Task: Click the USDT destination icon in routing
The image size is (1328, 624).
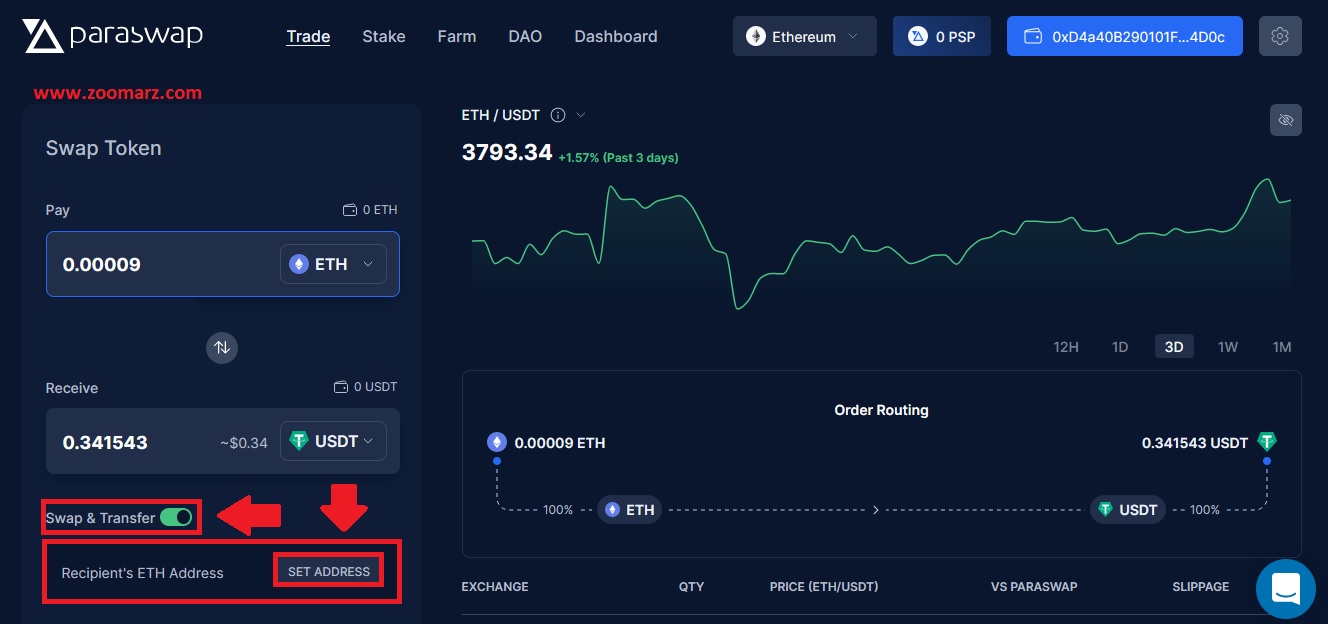Action: pyautogui.click(x=1267, y=442)
